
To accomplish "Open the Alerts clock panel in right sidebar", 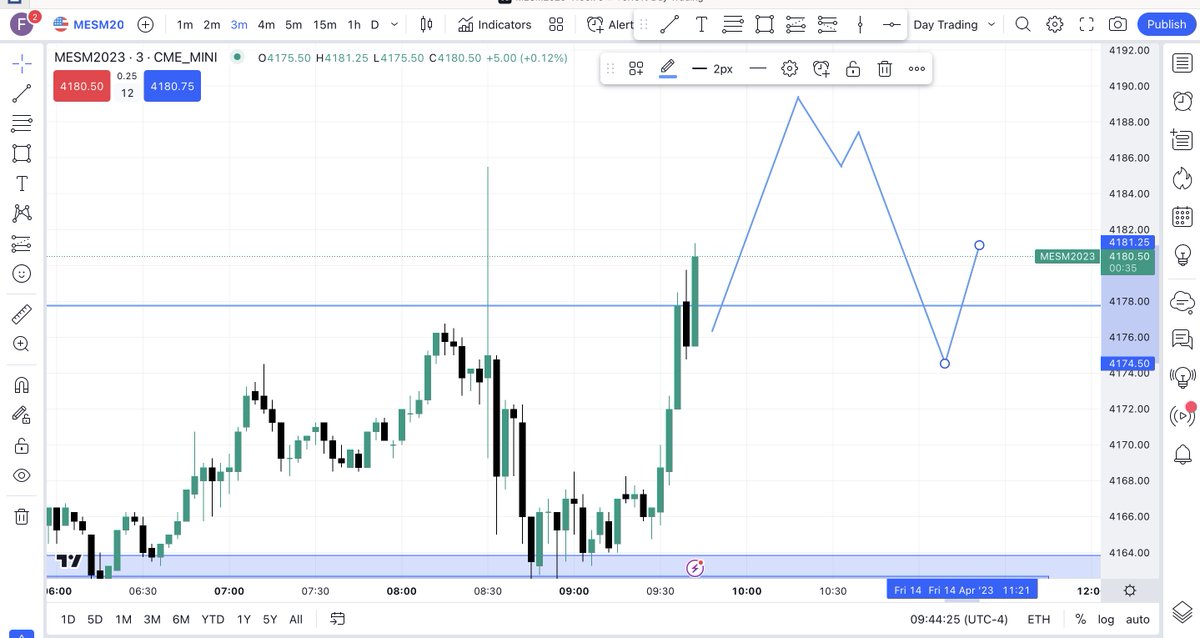I will click(x=1182, y=100).
